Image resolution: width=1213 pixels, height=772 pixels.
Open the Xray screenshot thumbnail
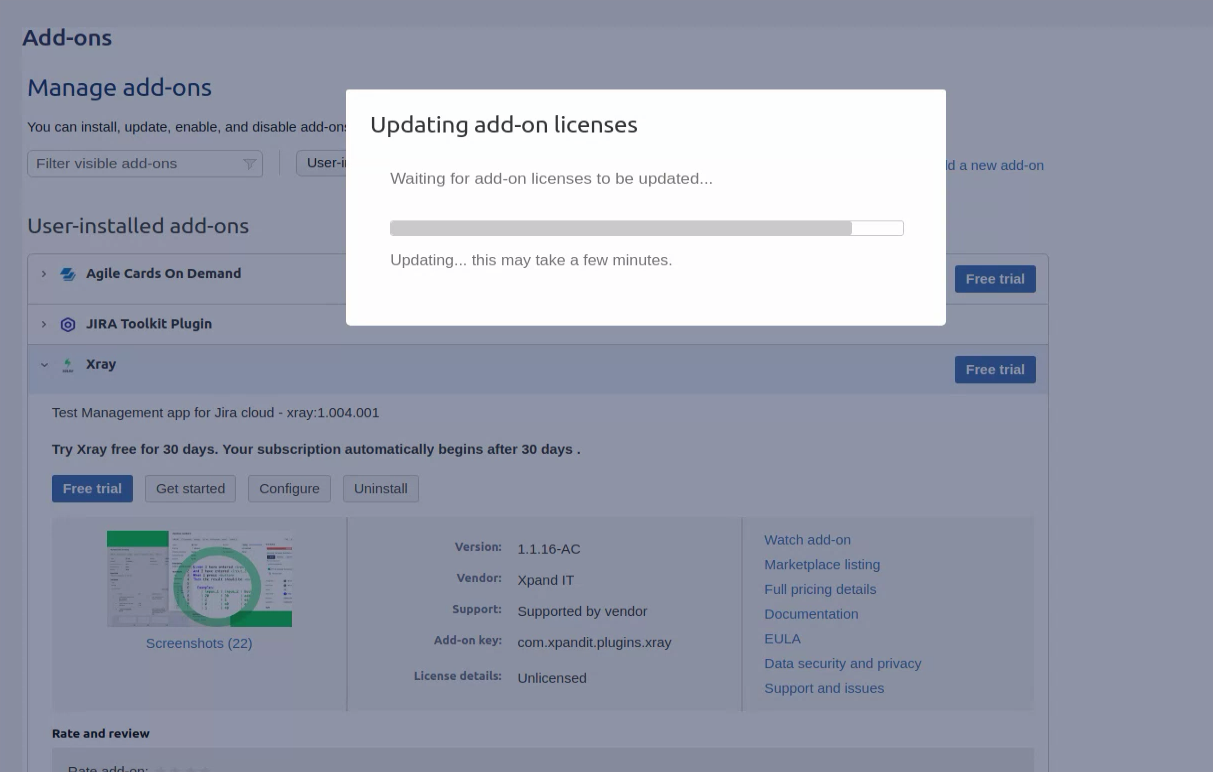tap(199, 579)
